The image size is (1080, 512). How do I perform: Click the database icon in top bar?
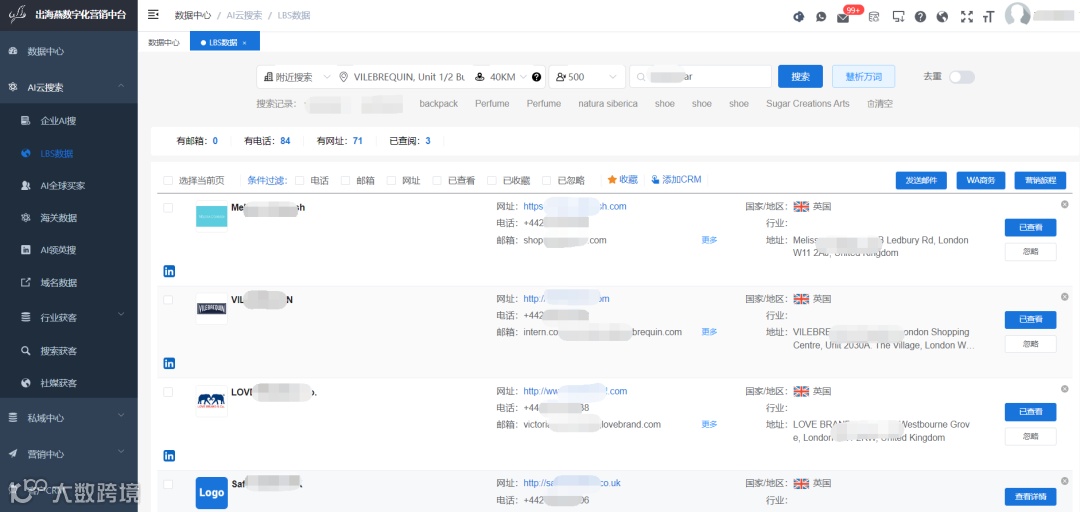(x=873, y=17)
